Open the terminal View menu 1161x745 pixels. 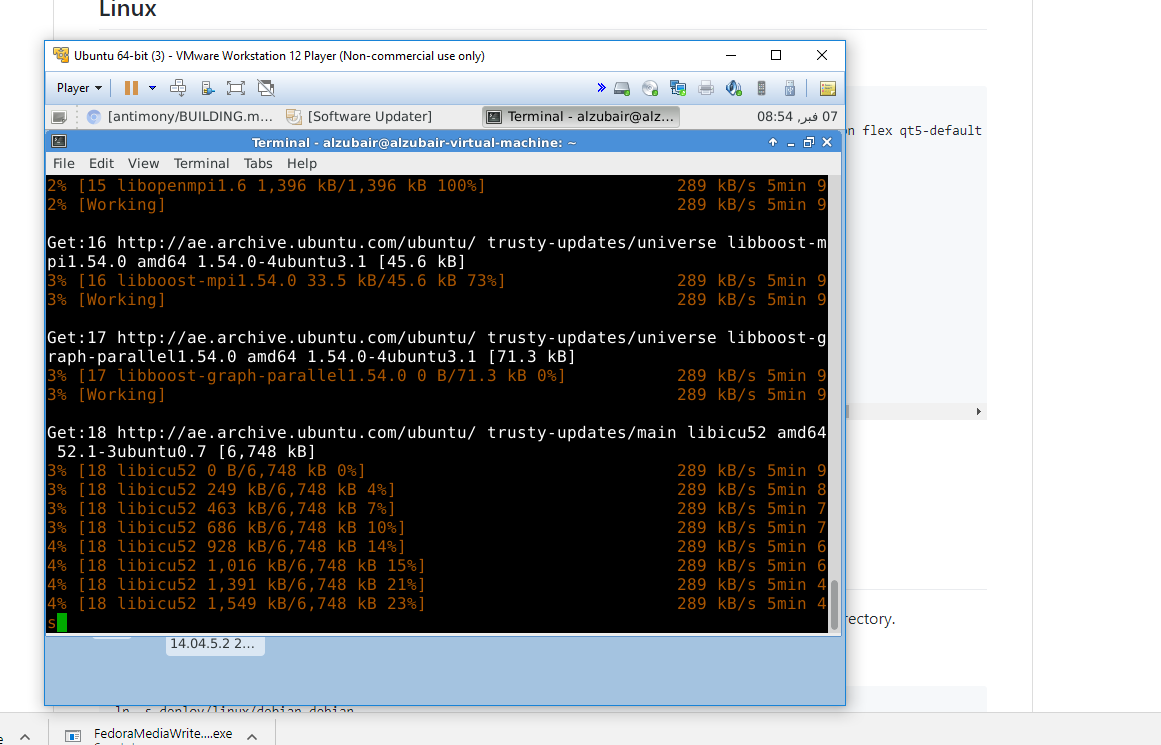click(144, 164)
